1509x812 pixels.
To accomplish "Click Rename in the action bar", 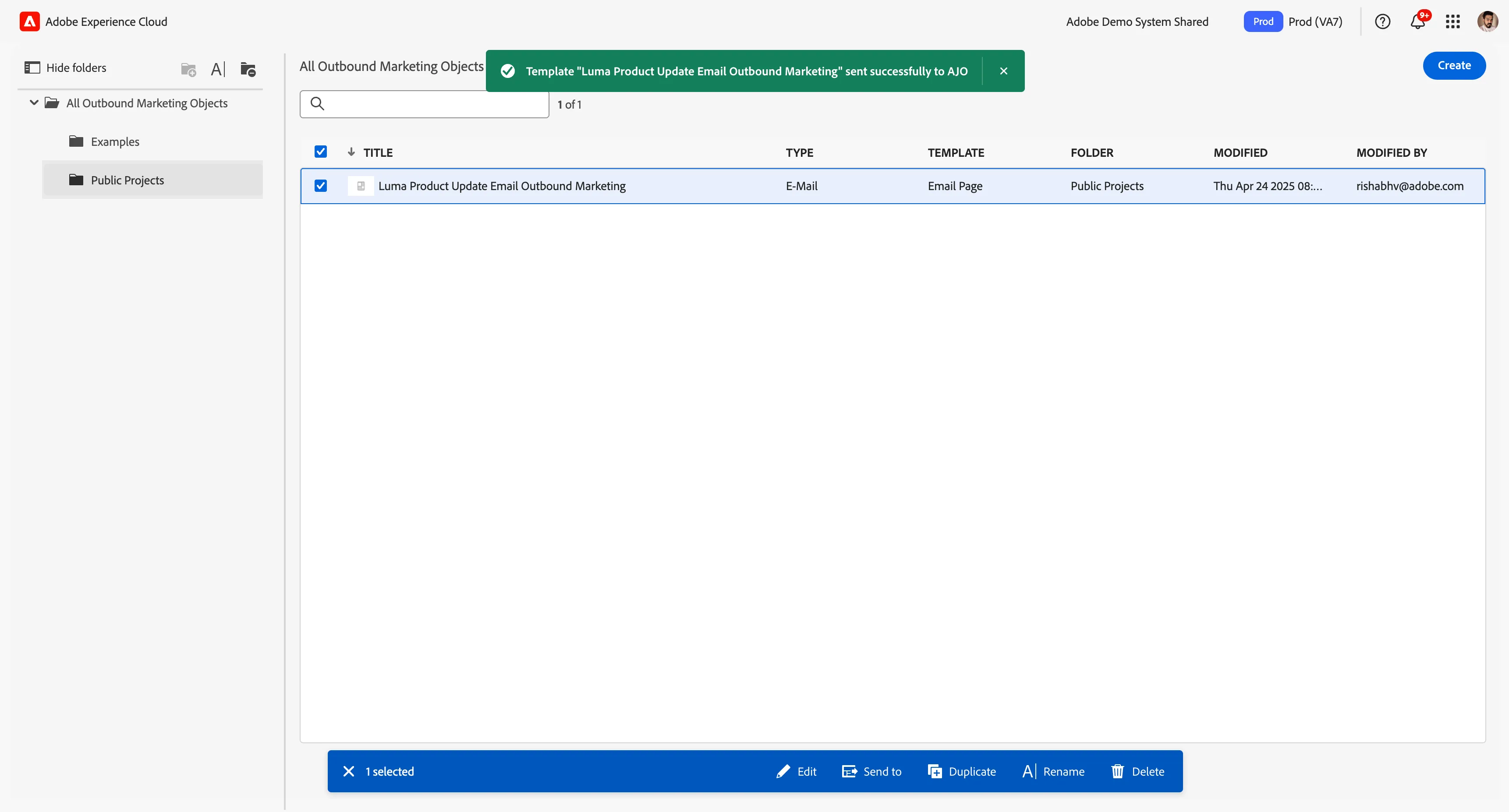I will [1053, 772].
